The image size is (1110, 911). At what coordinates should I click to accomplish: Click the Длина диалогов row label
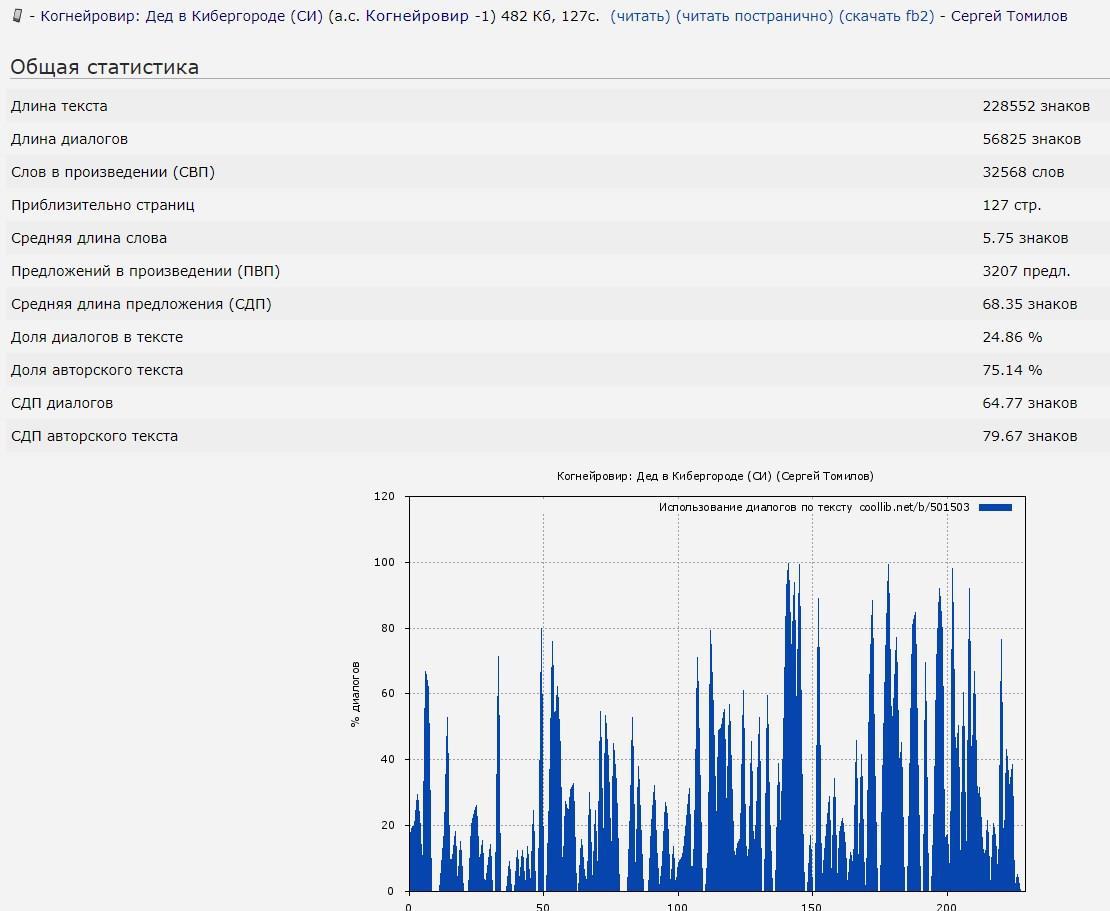click(x=69, y=139)
